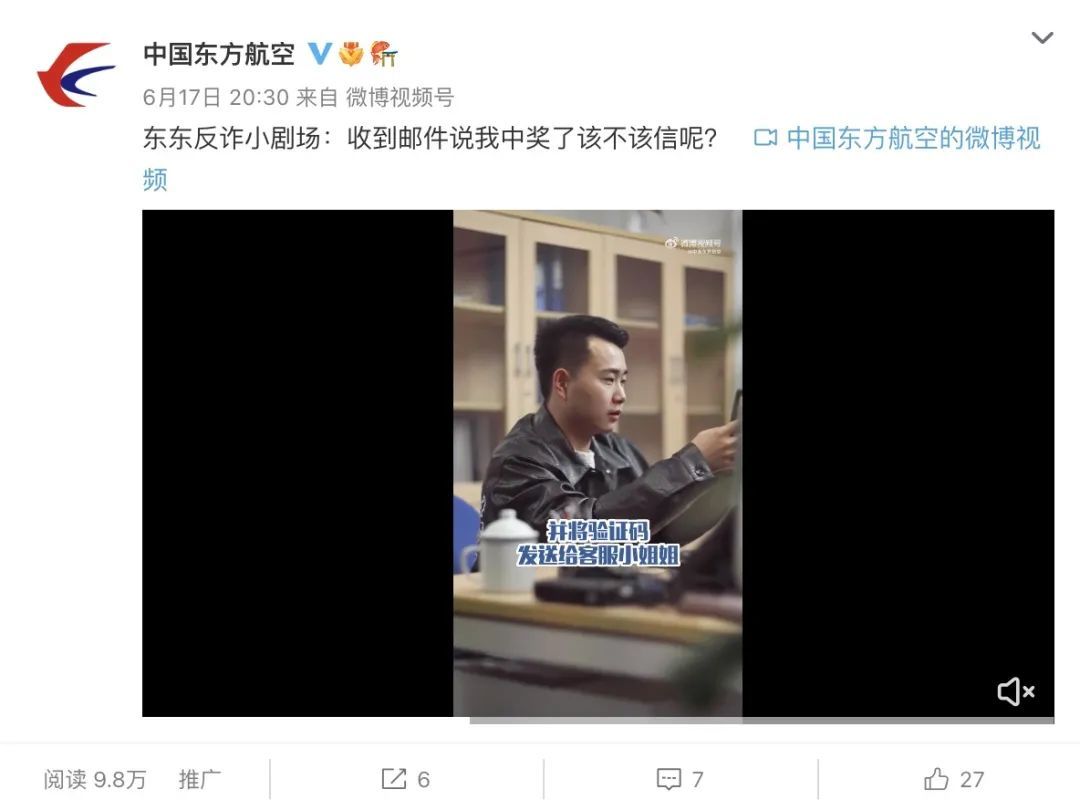
Task: Open China Eastern Airlines avatar logo
Action: 76,74
